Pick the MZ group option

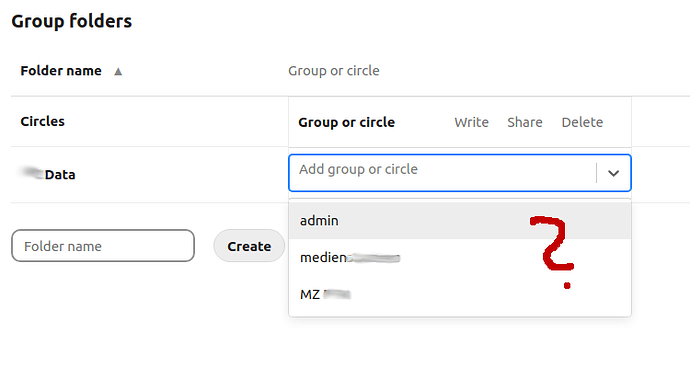(460, 294)
